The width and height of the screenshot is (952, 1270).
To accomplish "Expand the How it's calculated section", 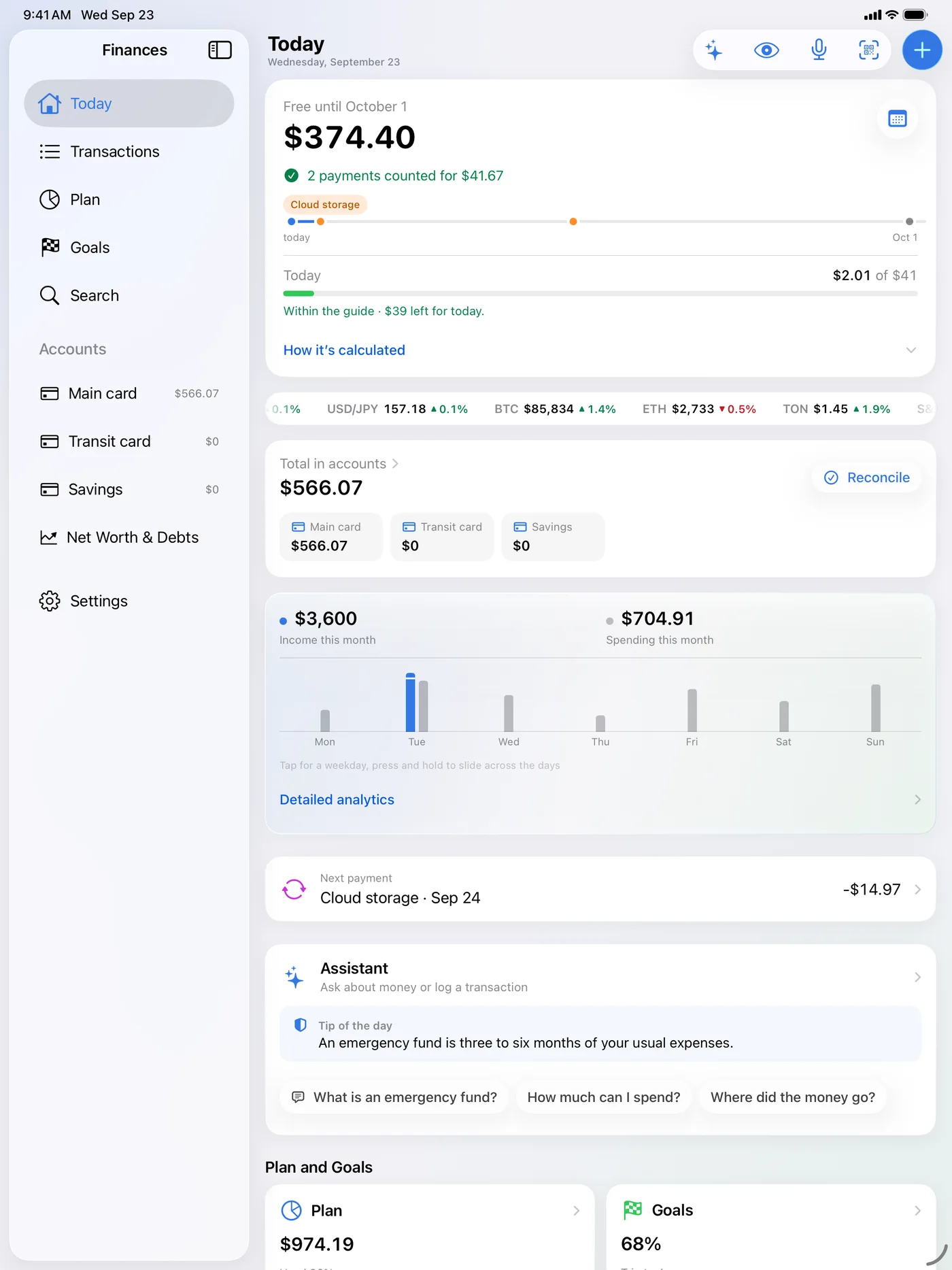I will pyautogui.click(x=600, y=350).
